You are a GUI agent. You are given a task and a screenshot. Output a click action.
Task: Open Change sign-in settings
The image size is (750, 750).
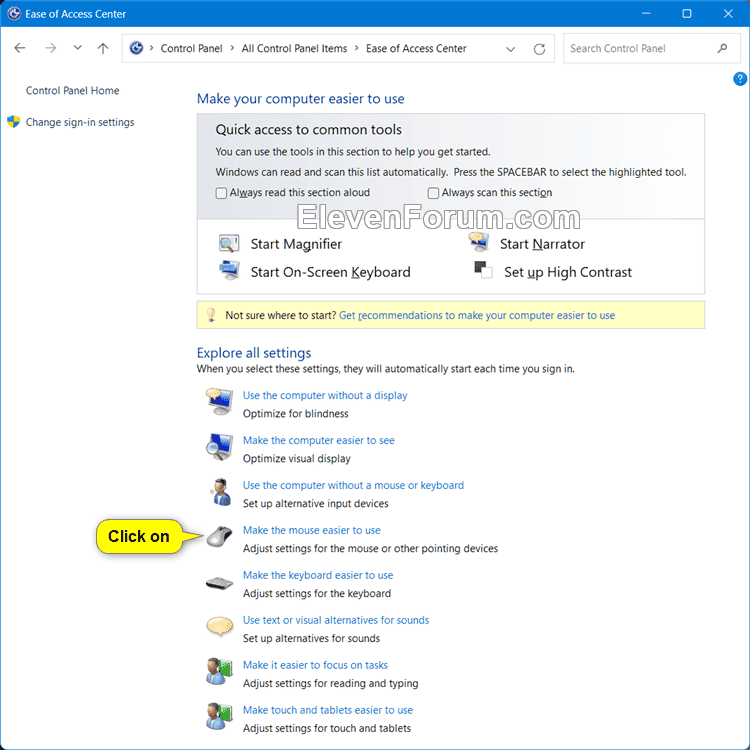80,122
